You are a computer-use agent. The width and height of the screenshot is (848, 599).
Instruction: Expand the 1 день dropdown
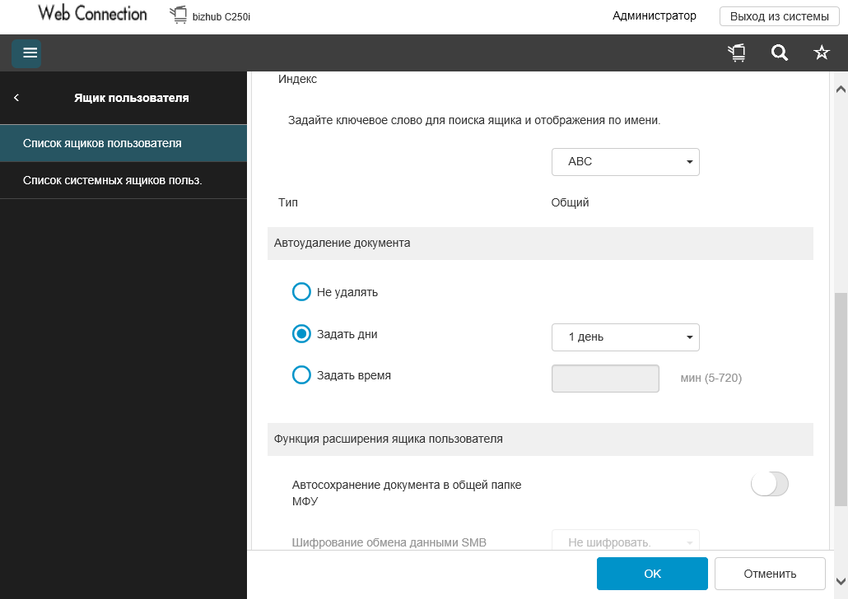click(625, 337)
